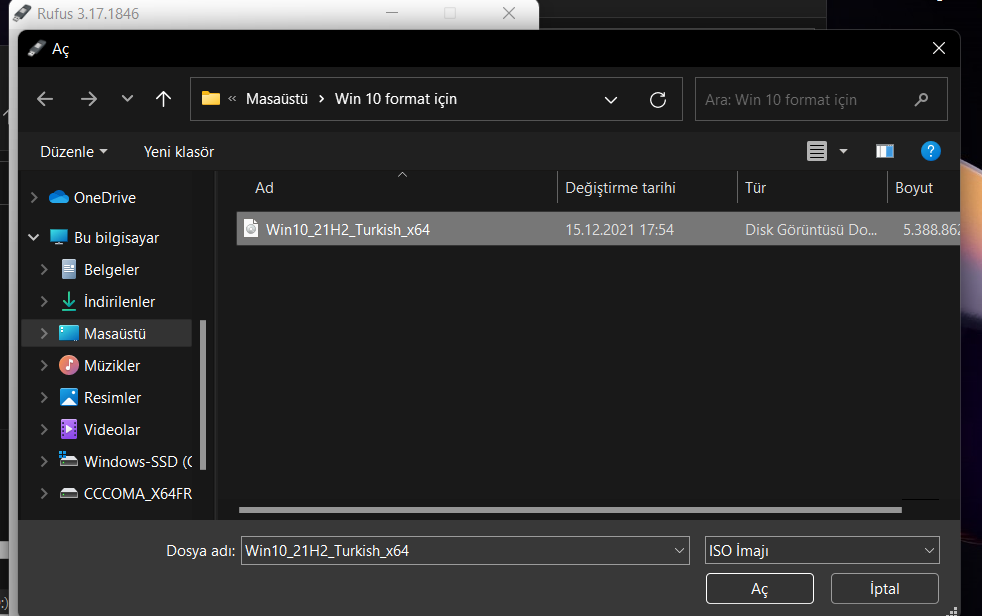Screen dimensions: 982x616
Task: Expand the OneDrive tree node
Action: tap(34, 197)
